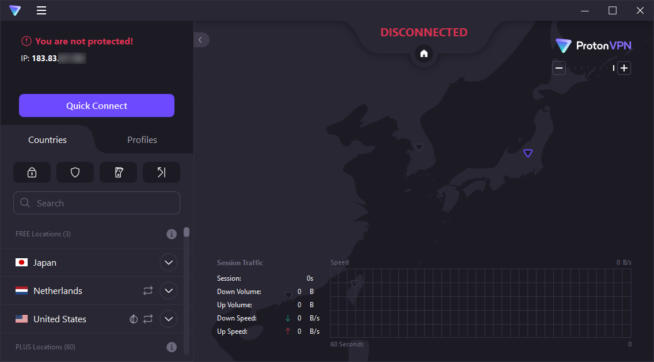Expand the Netherlands server list
This screenshot has width=654, height=362.
[x=169, y=291]
